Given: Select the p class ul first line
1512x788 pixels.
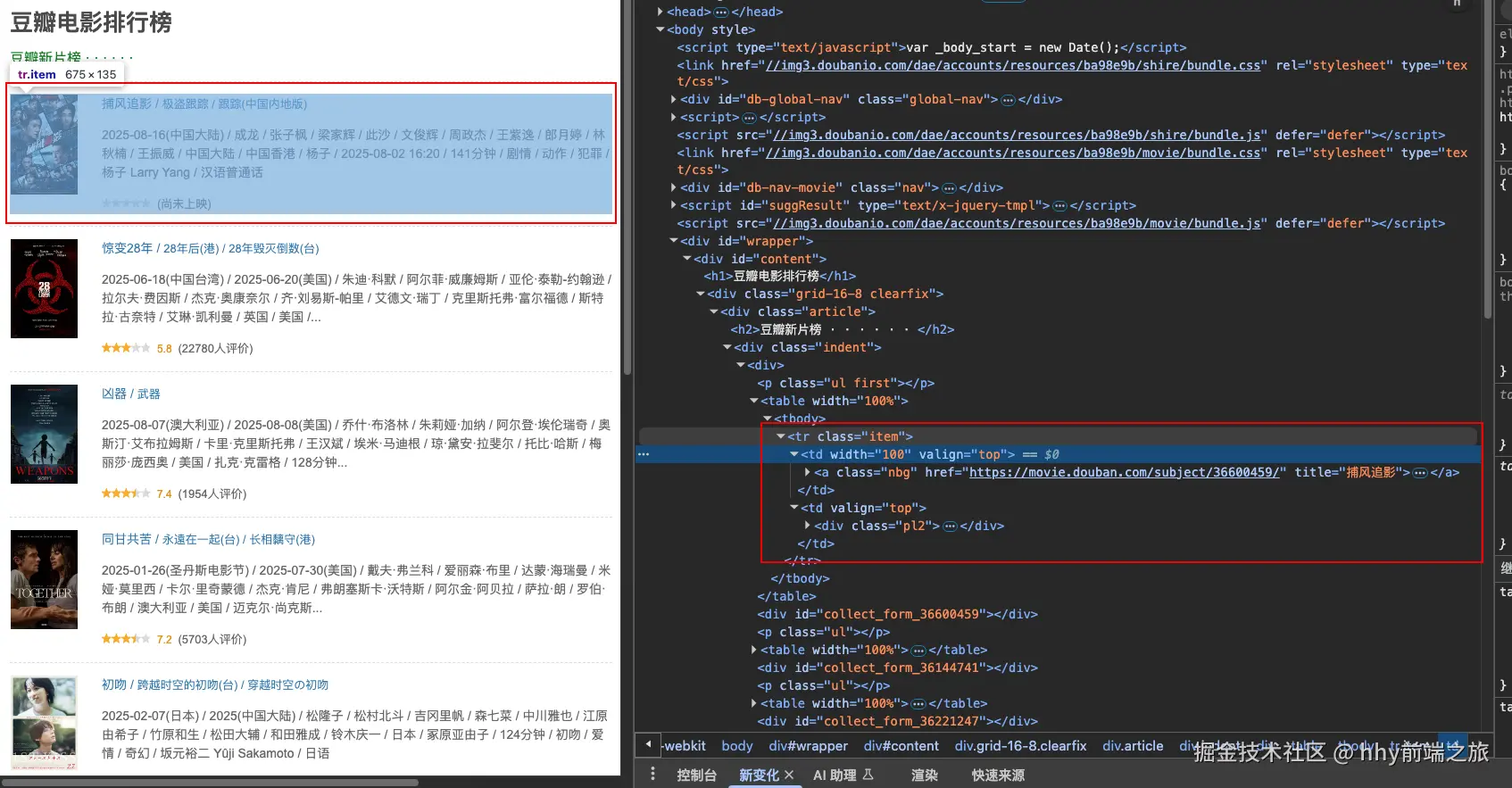Looking at the screenshot, I should pyautogui.click(x=845, y=383).
